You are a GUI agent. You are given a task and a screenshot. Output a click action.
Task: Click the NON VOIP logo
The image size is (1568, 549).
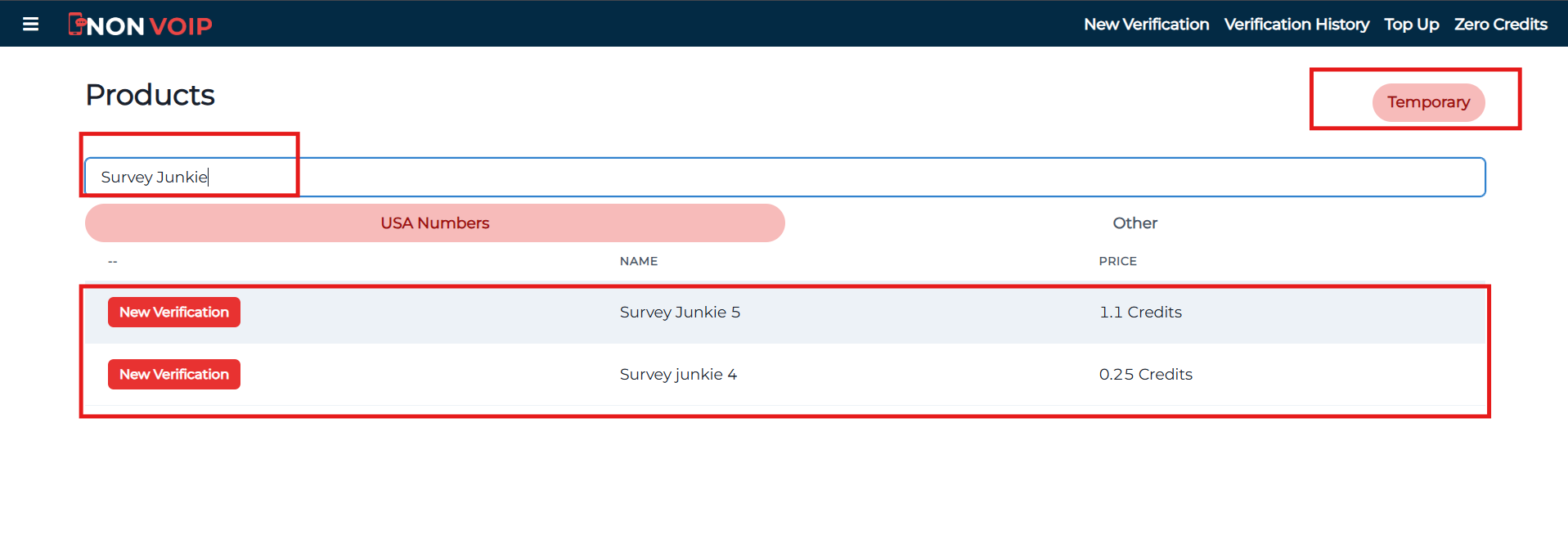tap(140, 25)
